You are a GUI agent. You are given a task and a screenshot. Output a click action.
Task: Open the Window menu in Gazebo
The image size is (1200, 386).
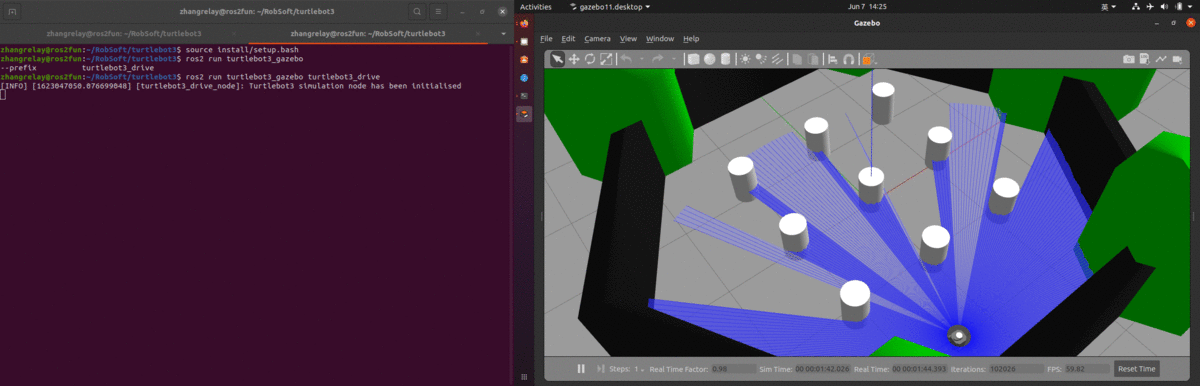click(660, 38)
